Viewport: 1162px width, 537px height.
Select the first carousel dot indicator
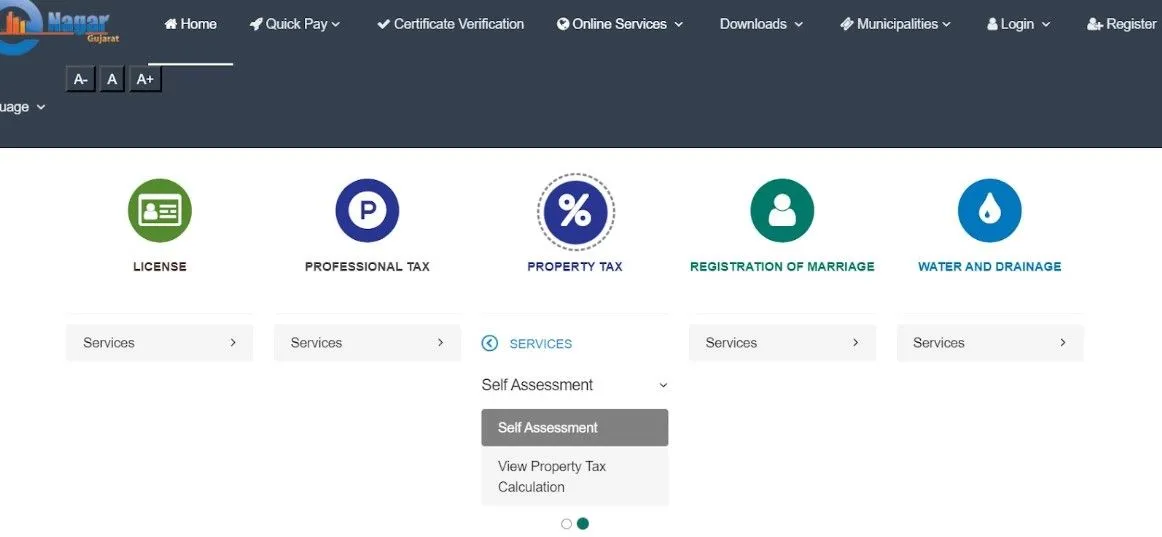coord(566,524)
